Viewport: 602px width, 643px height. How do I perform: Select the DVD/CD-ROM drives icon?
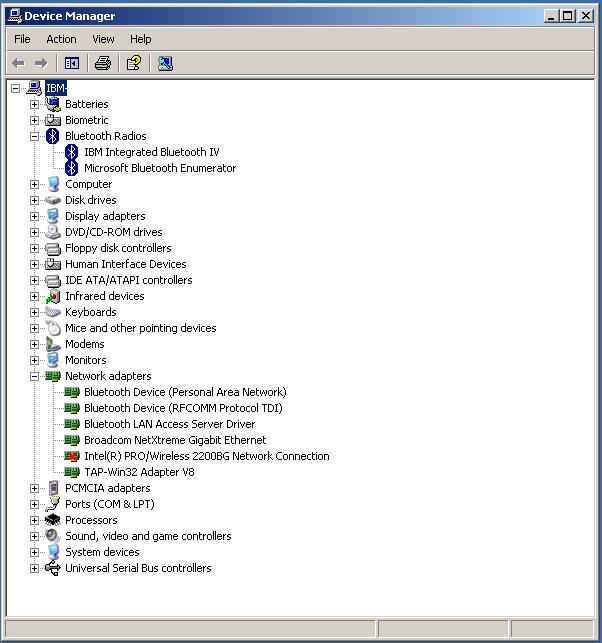(x=53, y=232)
